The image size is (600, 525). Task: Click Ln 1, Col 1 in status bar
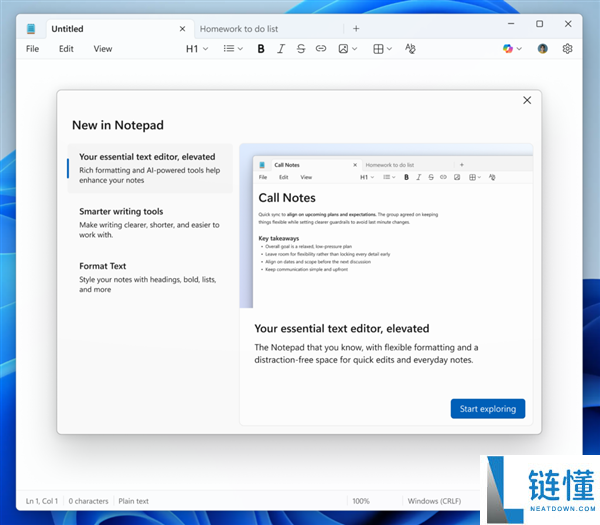42,501
